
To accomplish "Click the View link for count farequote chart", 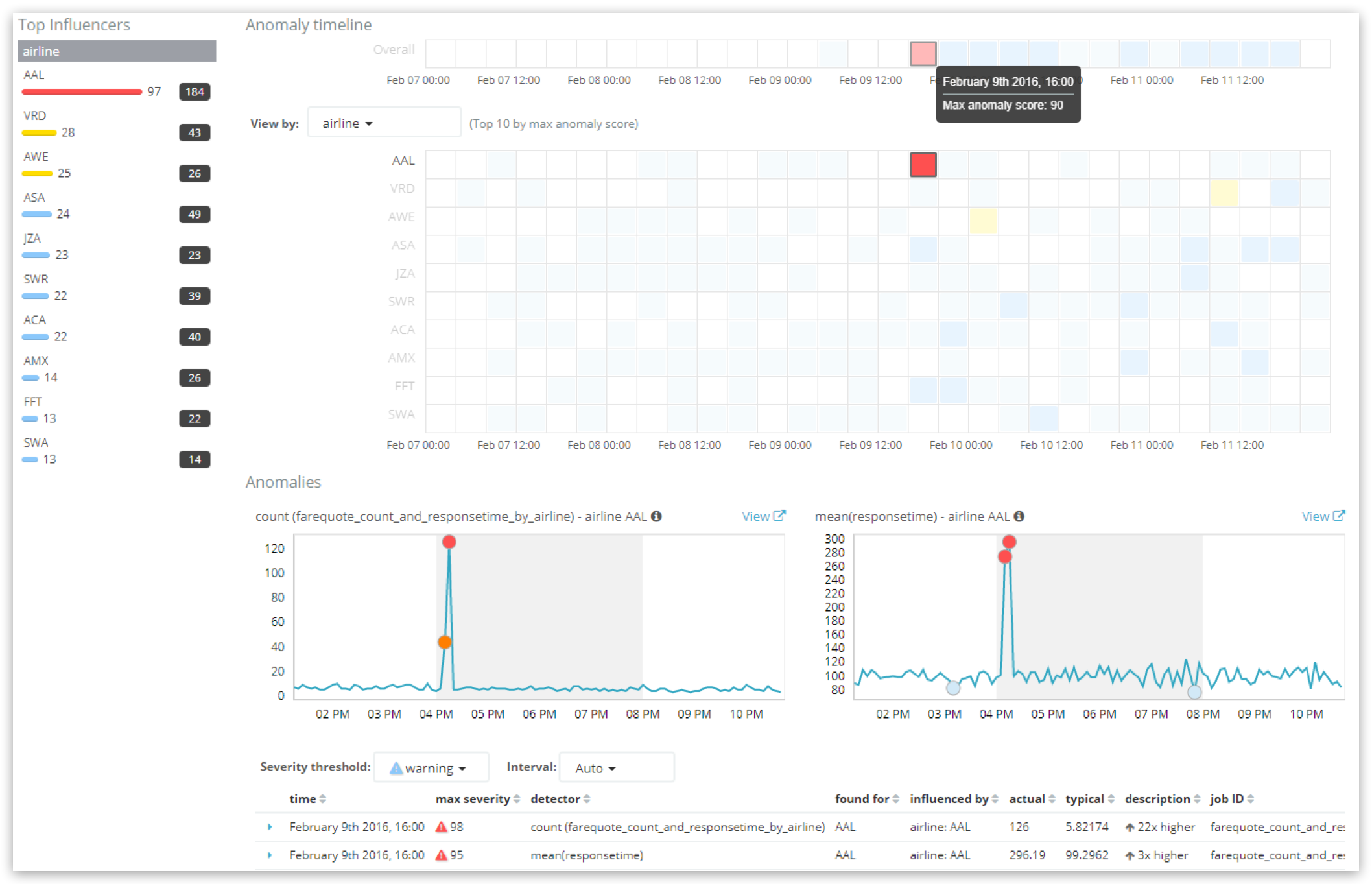I will pyautogui.click(x=763, y=516).
